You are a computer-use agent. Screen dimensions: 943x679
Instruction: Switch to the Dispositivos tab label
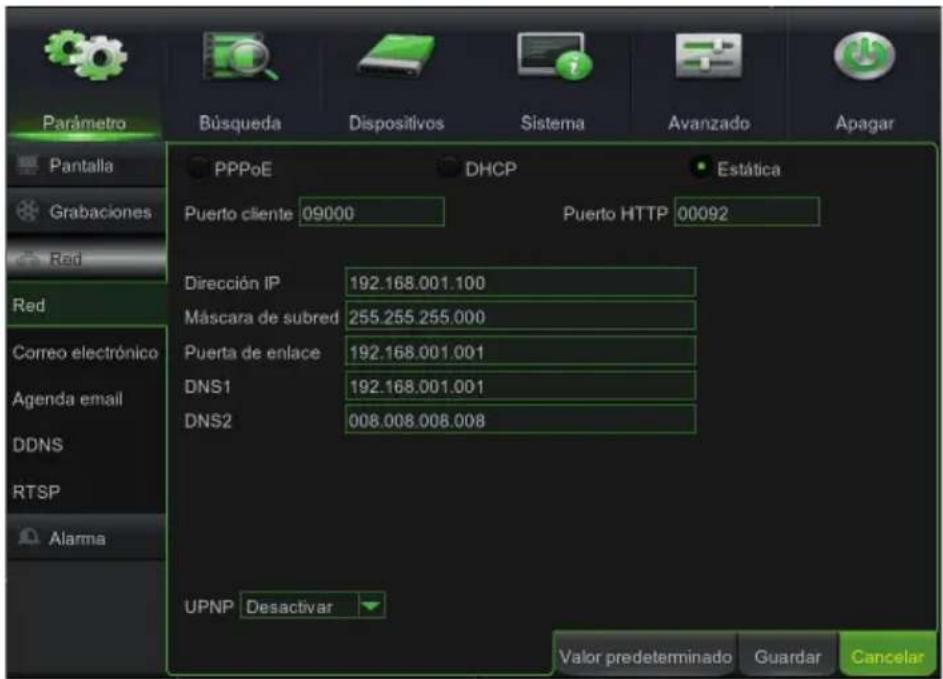tap(396, 123)
